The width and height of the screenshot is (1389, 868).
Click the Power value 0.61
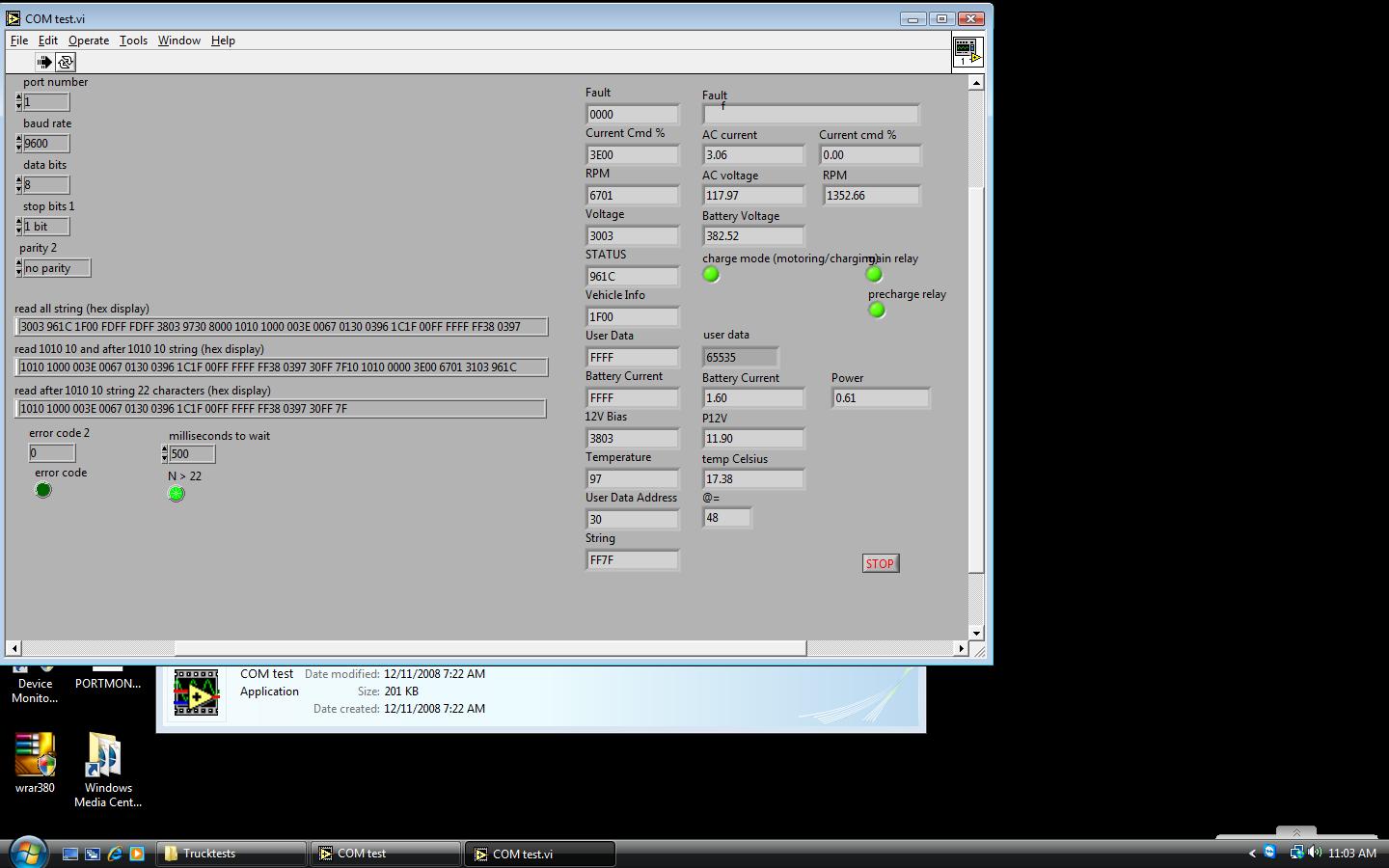tap(881, 397)
